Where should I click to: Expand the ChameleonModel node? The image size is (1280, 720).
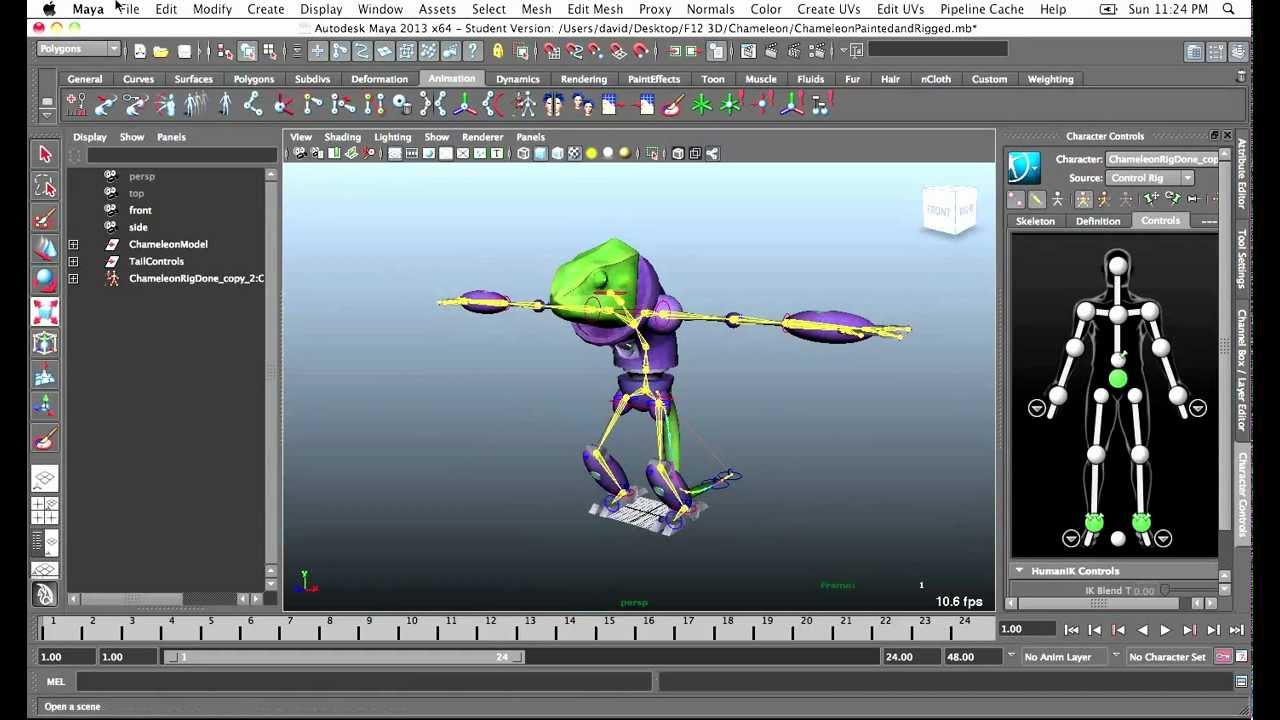(x=73, y=244)
